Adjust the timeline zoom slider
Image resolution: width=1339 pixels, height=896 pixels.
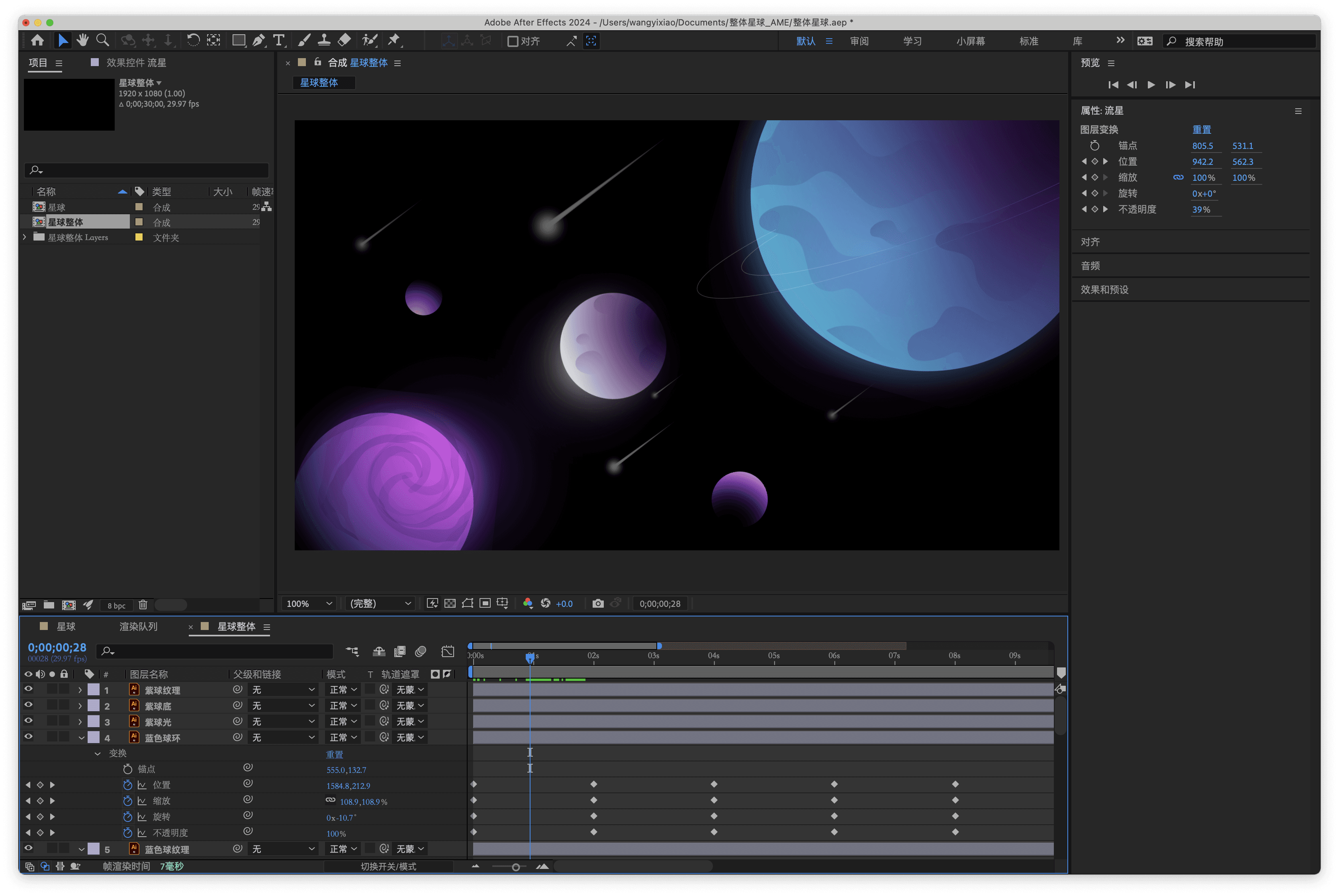(x=515, y=867)
